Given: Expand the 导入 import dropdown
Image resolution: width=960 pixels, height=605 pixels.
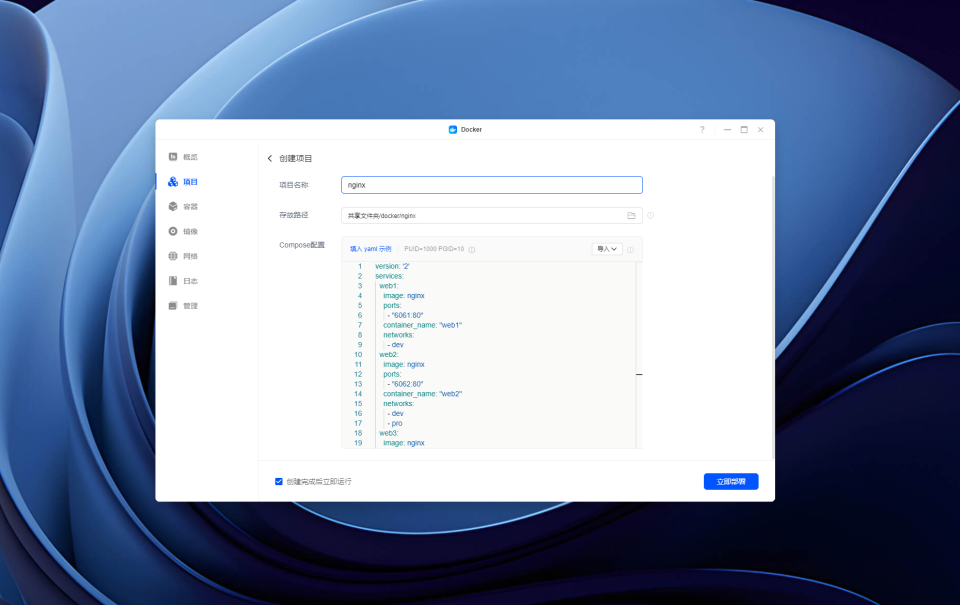Looking at the screenshot, I should tap(607, 249).
